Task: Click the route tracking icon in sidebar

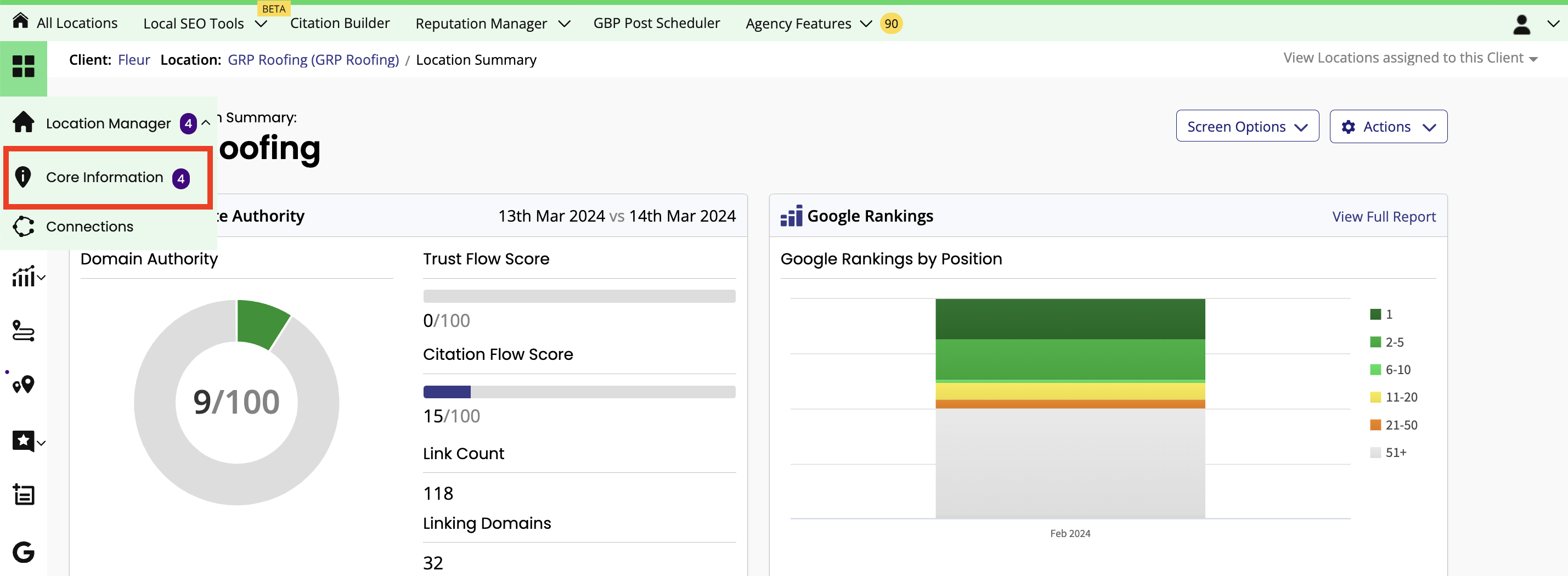Action: tap(23, 331)
